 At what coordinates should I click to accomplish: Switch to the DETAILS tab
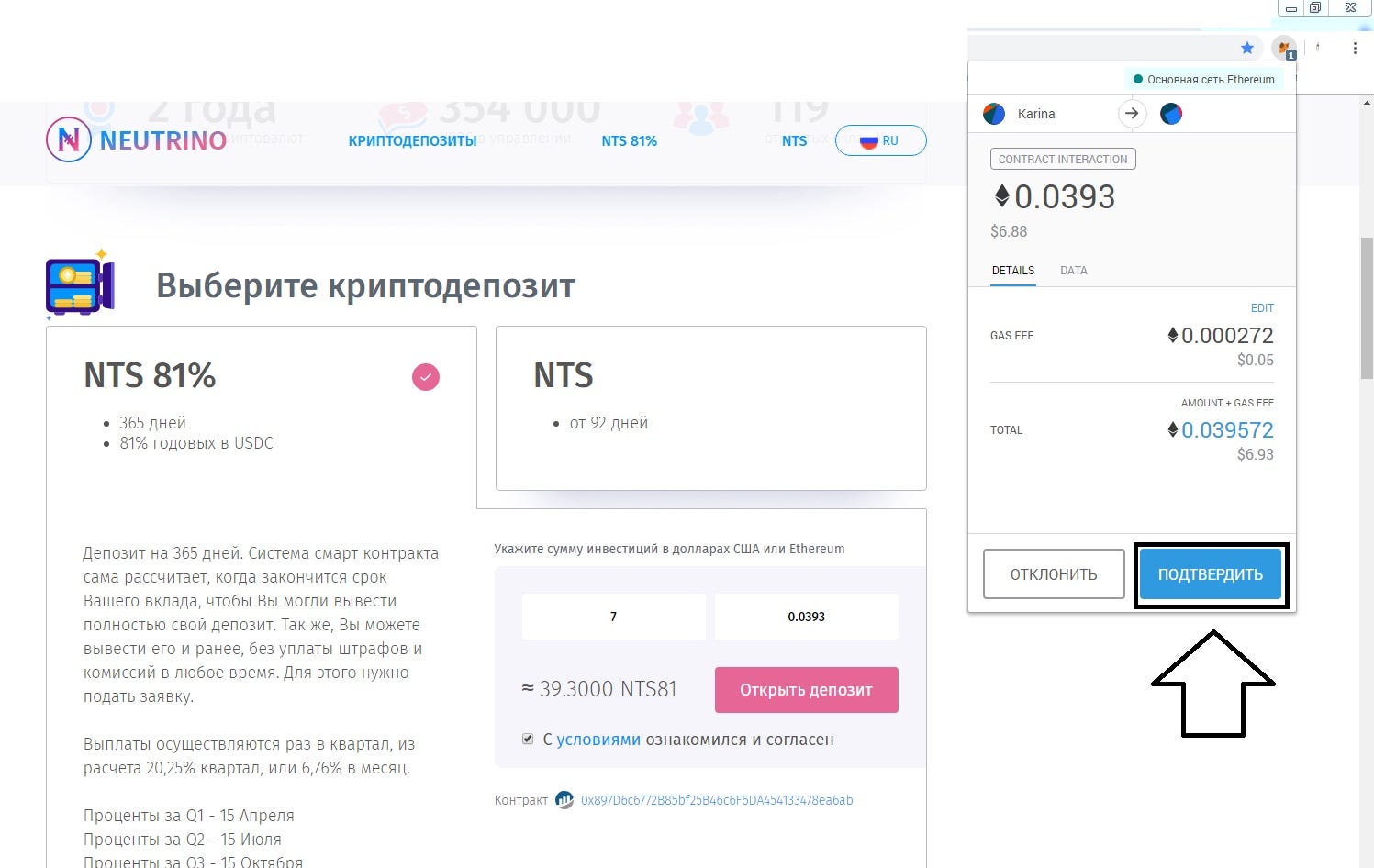click(1013, 271)
